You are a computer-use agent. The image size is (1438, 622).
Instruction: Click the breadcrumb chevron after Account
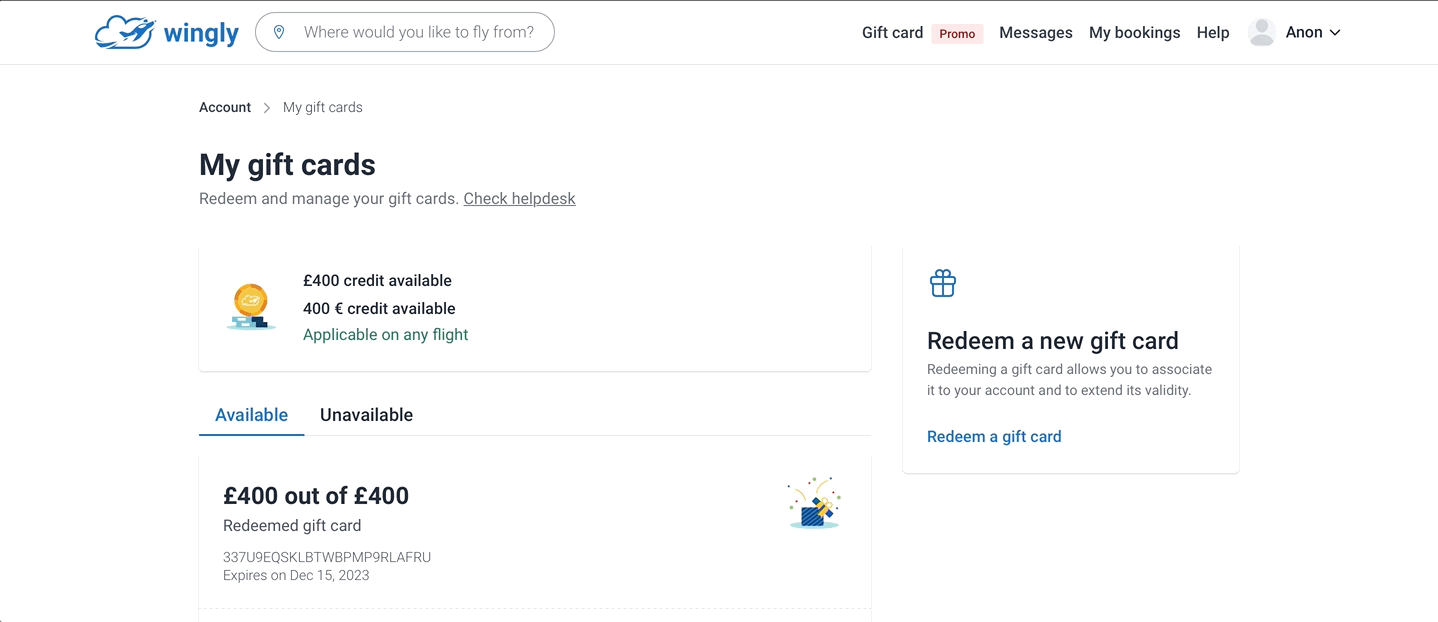(267, 108)
